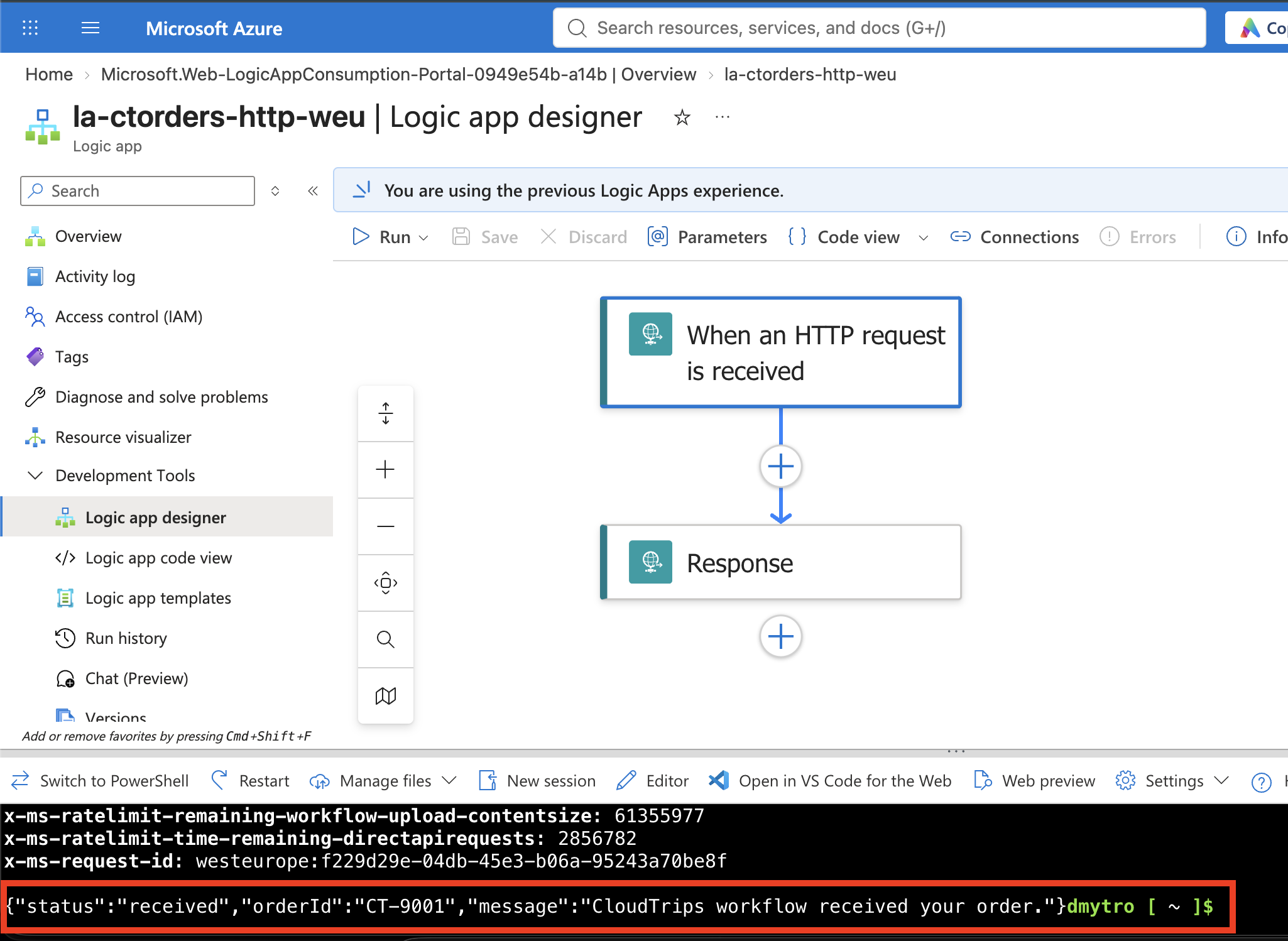Click the HTTP request trigger icon

(650, 334)
